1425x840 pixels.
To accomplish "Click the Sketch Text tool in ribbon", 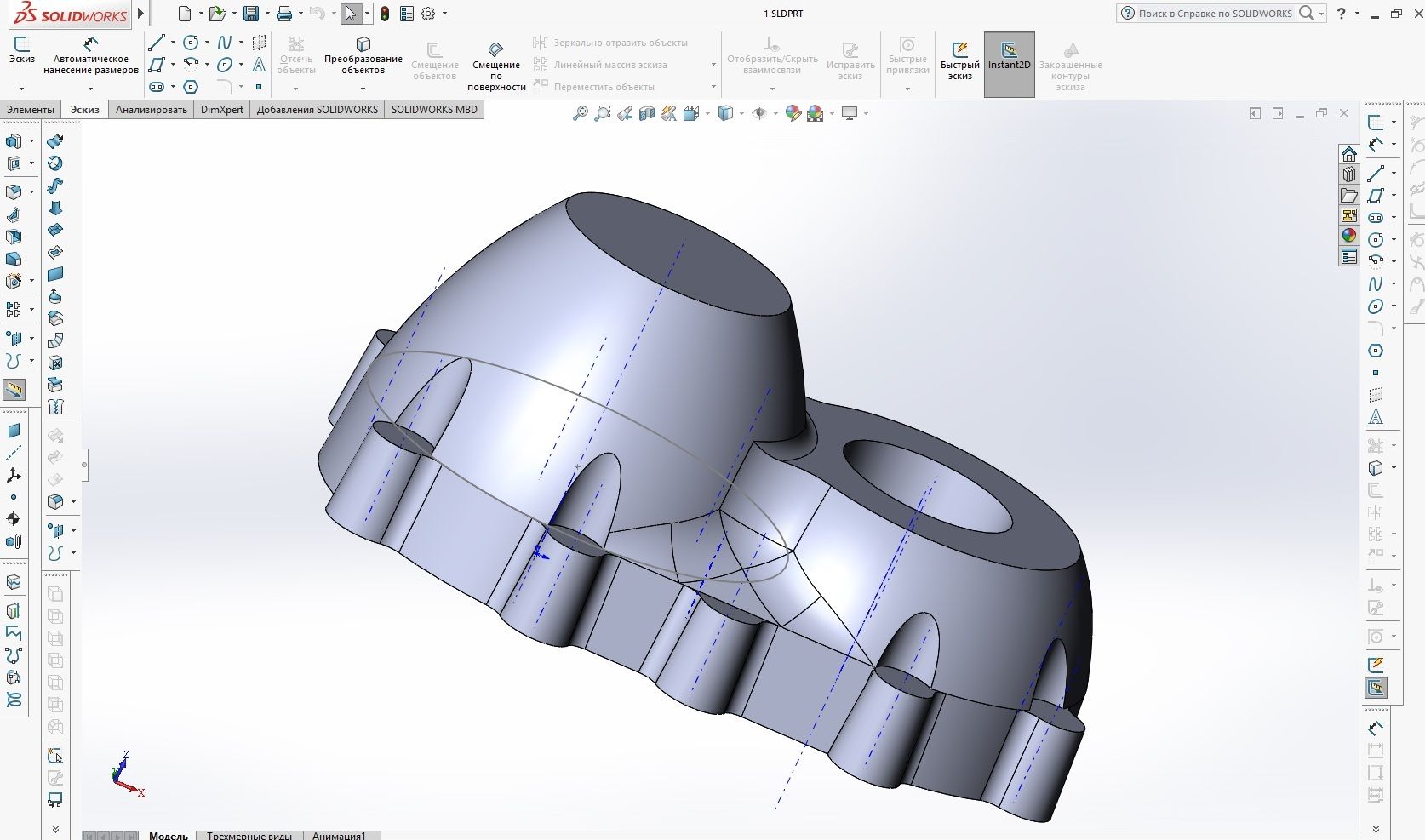I will [259, 65].
